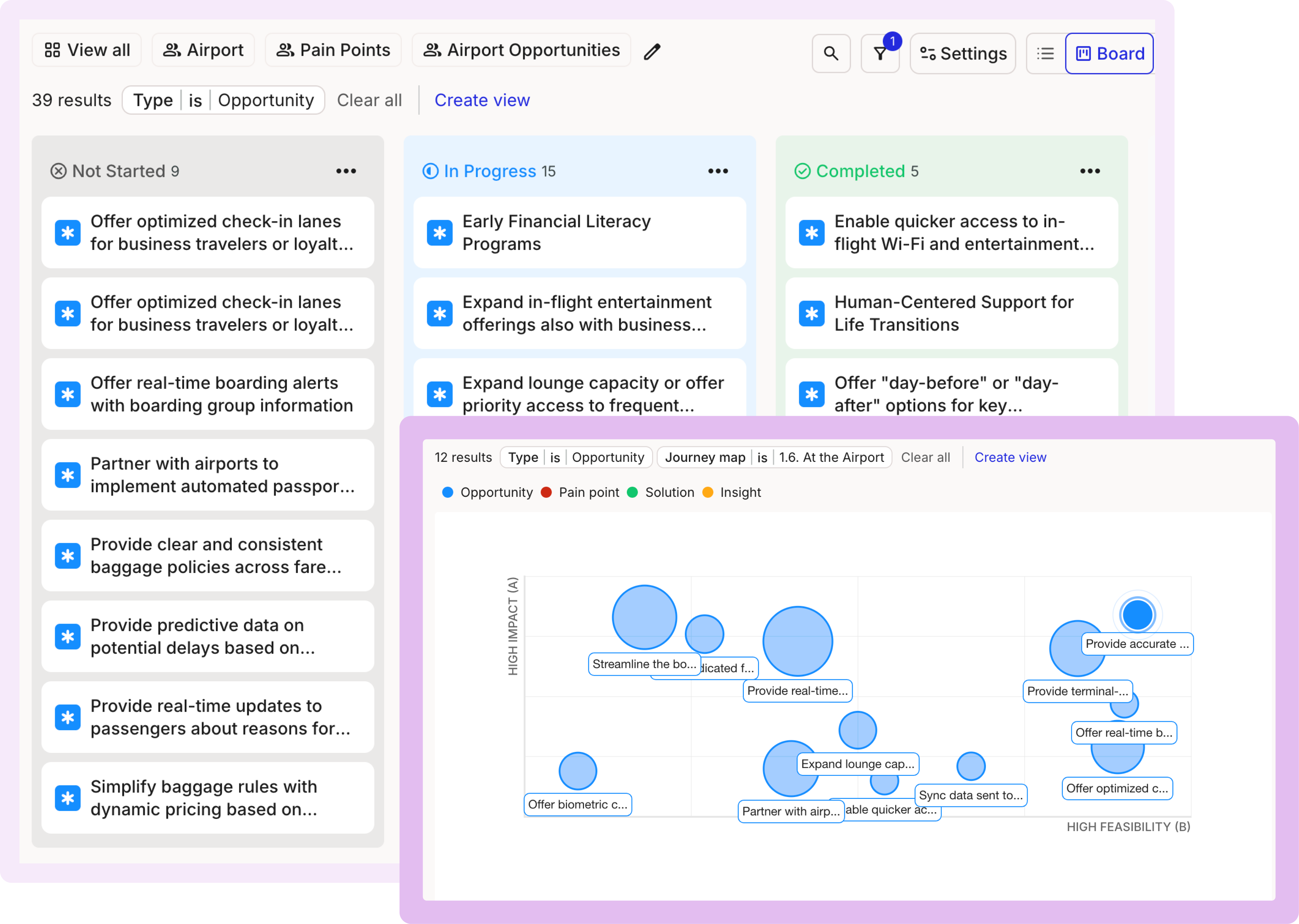The image size is (1299, 924).
Task: Click the Offer real-time b... chart label
Action: click(x=1124, y=733)
